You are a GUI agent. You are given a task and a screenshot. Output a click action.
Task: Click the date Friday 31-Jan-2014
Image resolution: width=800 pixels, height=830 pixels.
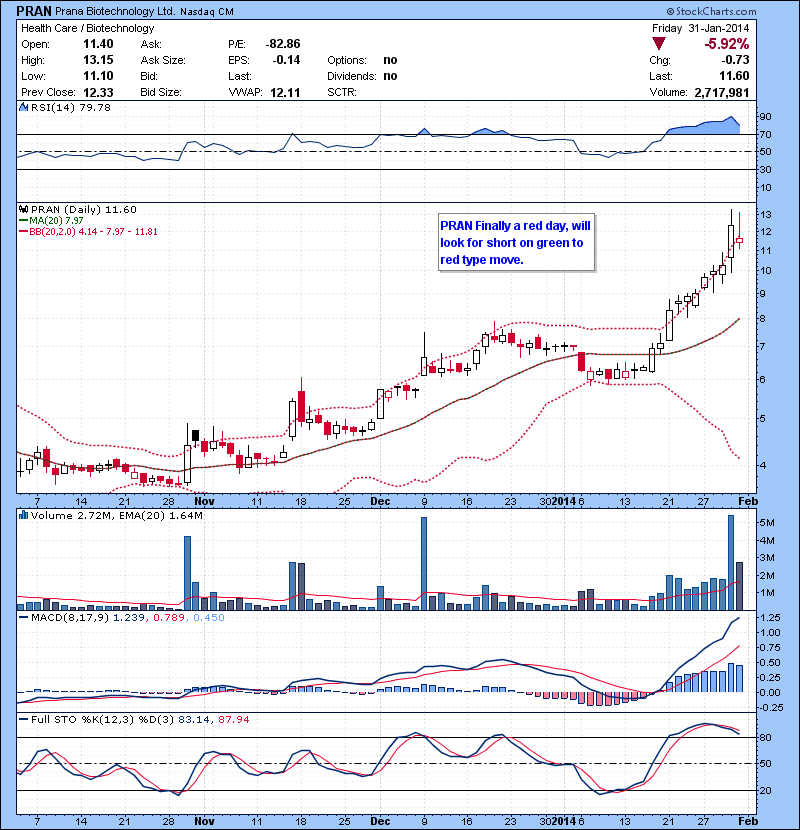point(700,28)
